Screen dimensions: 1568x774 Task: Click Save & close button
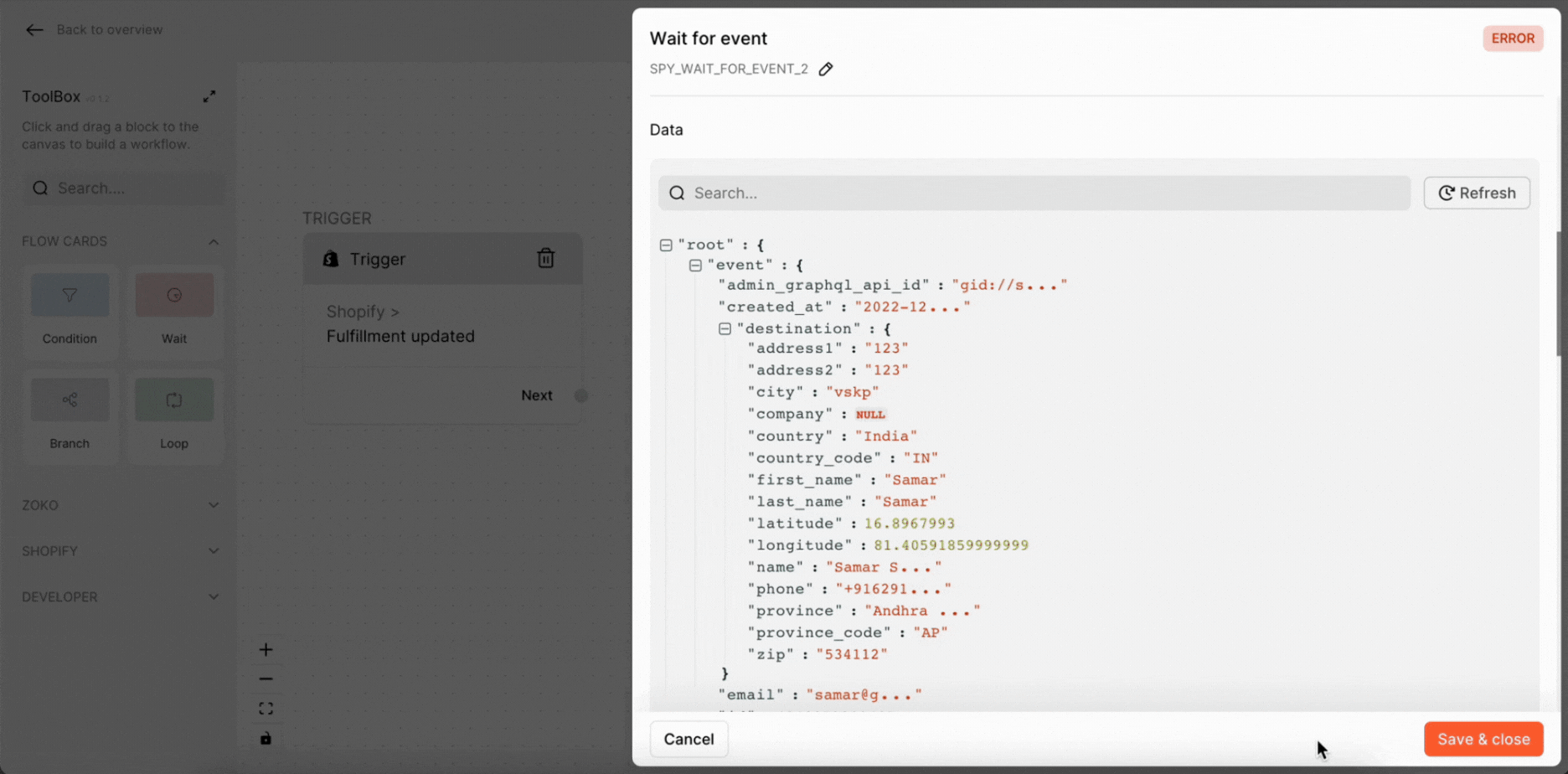1483,739
